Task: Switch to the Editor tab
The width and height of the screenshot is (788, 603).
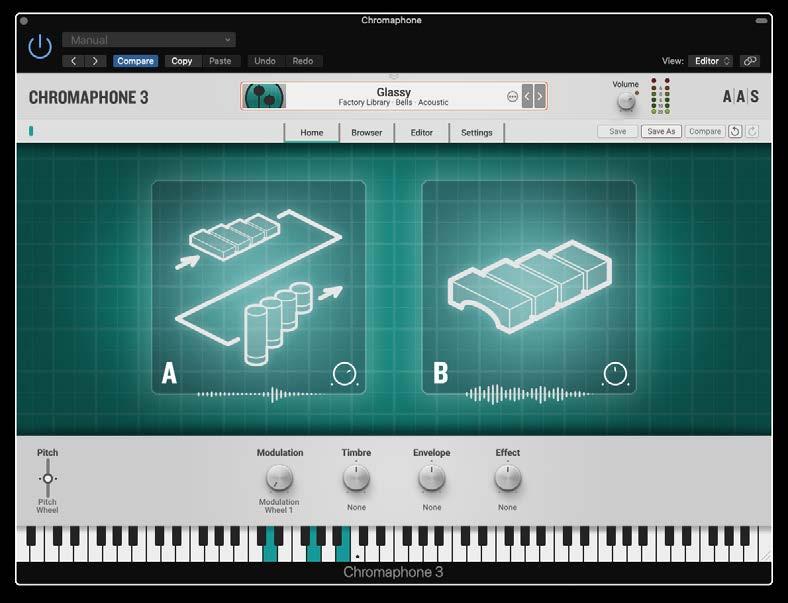Action: (421, 133)
